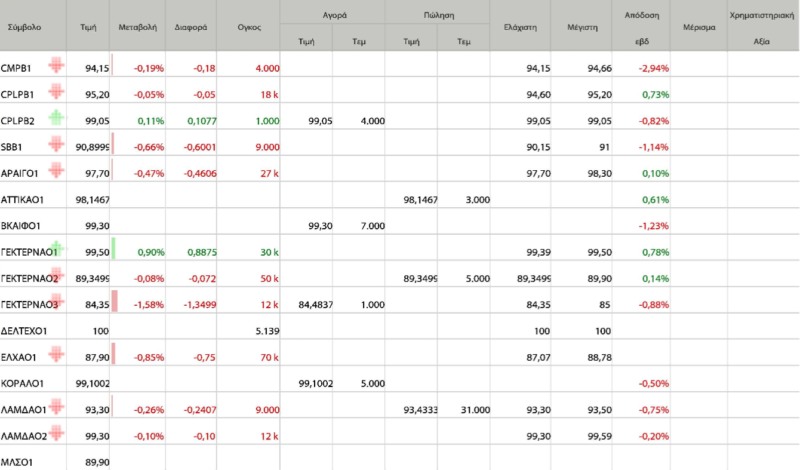Select the red icon beside SBB1

tap(56, 145)
